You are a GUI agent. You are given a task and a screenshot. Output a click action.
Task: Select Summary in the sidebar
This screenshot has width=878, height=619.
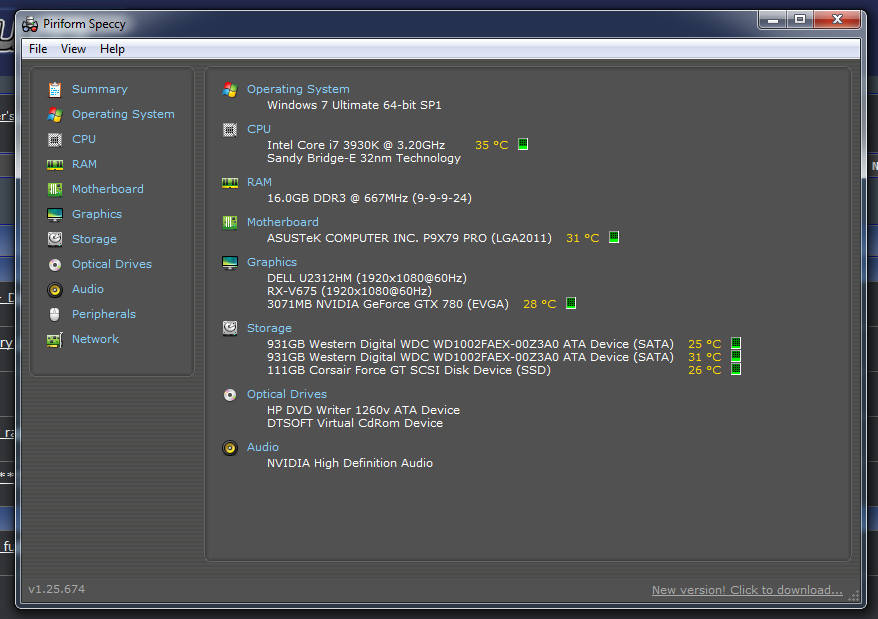pyautogui.click(x=100, y=89)
